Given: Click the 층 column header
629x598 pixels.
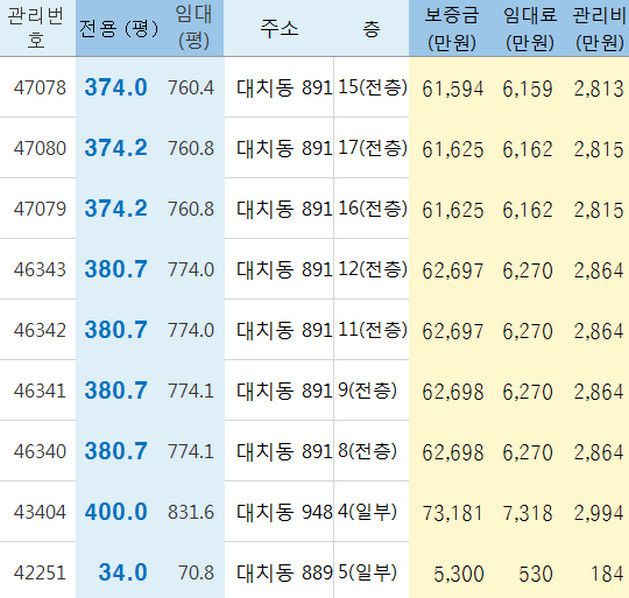Looking at the screenshot, I should coord(371,28).
